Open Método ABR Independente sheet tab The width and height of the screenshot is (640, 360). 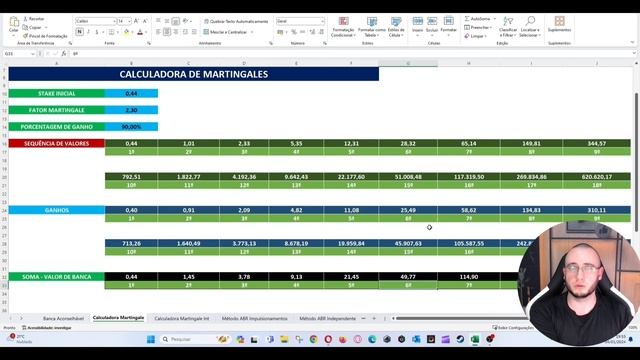tap(327, 318)
